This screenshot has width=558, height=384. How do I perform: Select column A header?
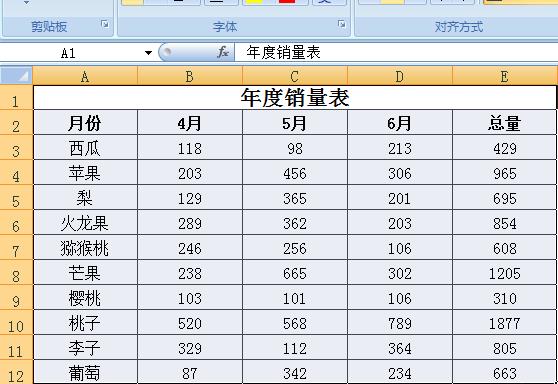pos(85,76)
